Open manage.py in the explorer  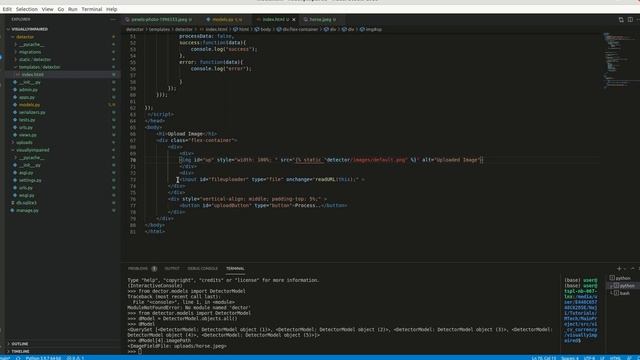click(x=27, y=210)
